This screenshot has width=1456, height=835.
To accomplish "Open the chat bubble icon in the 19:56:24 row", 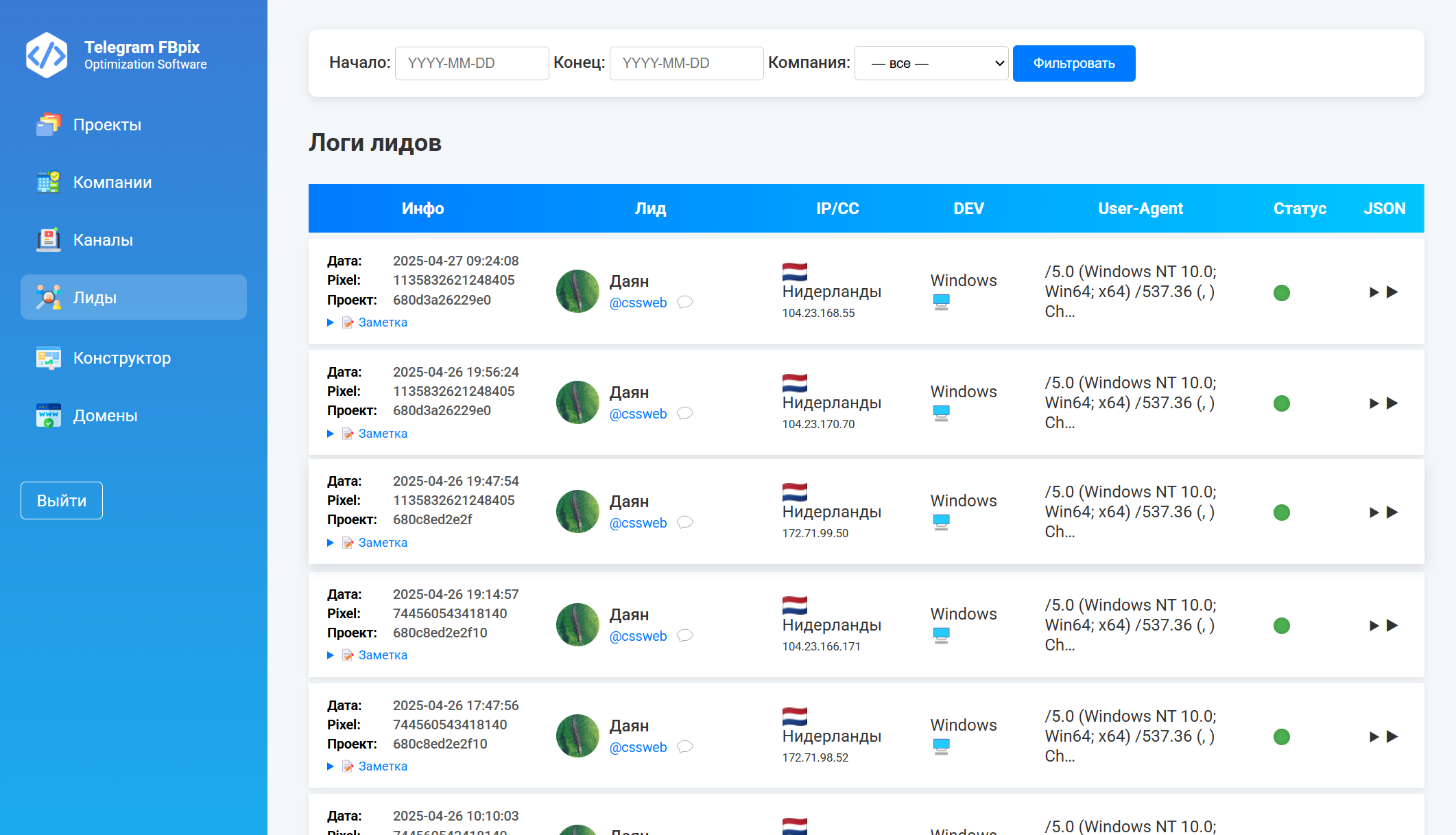I will point(684,413).
